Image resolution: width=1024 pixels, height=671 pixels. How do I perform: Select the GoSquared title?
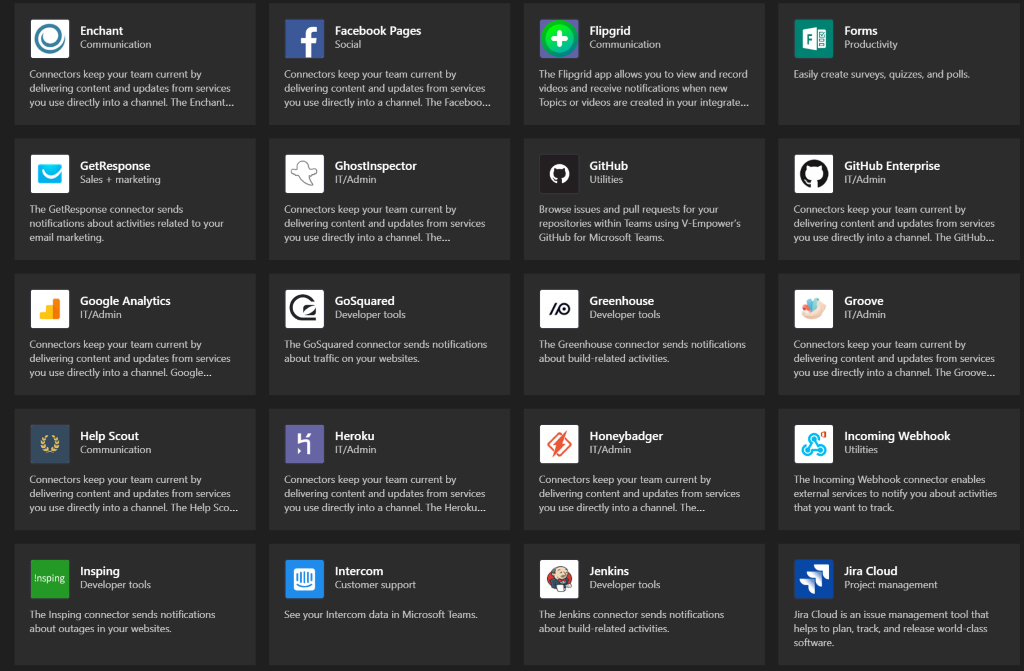[364, 301]
